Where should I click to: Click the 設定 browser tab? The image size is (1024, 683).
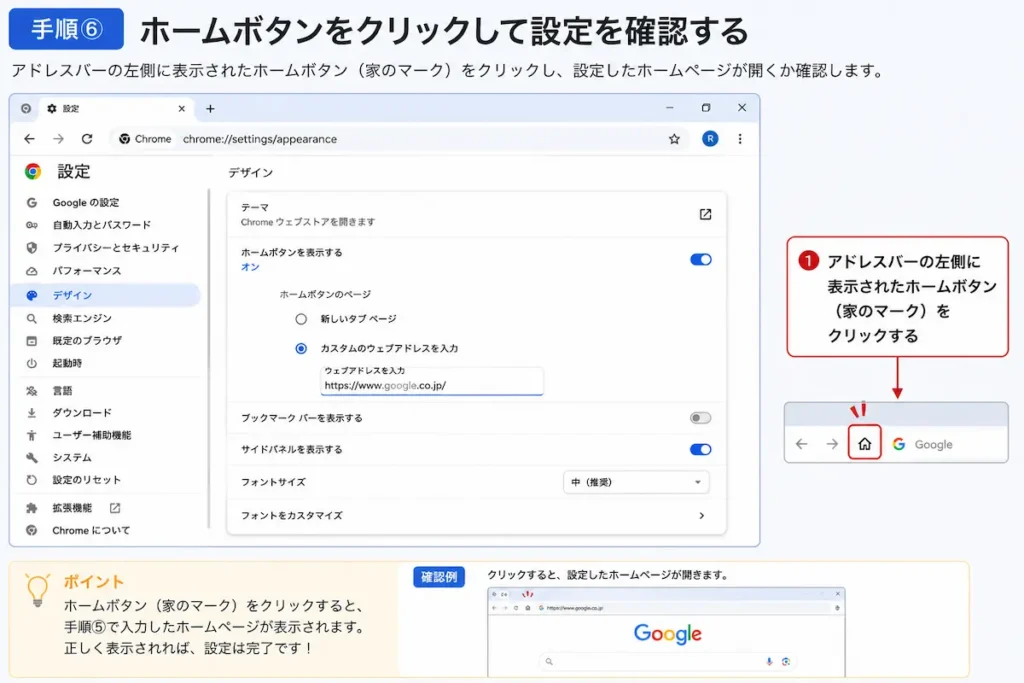click(115, 108)
